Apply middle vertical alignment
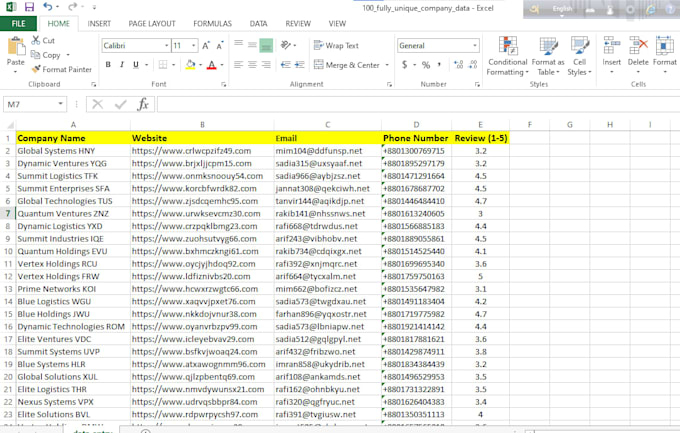This screenshot has height=433, width=680. [x=252, y=45]
